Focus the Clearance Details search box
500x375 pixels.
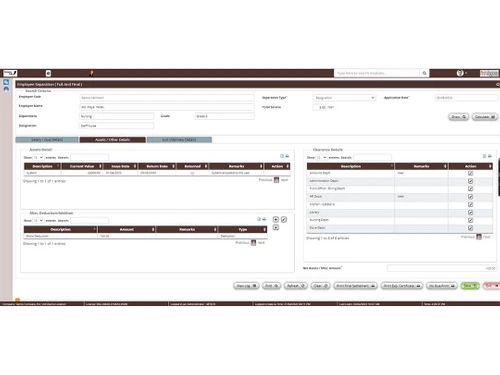click(372, 157)
